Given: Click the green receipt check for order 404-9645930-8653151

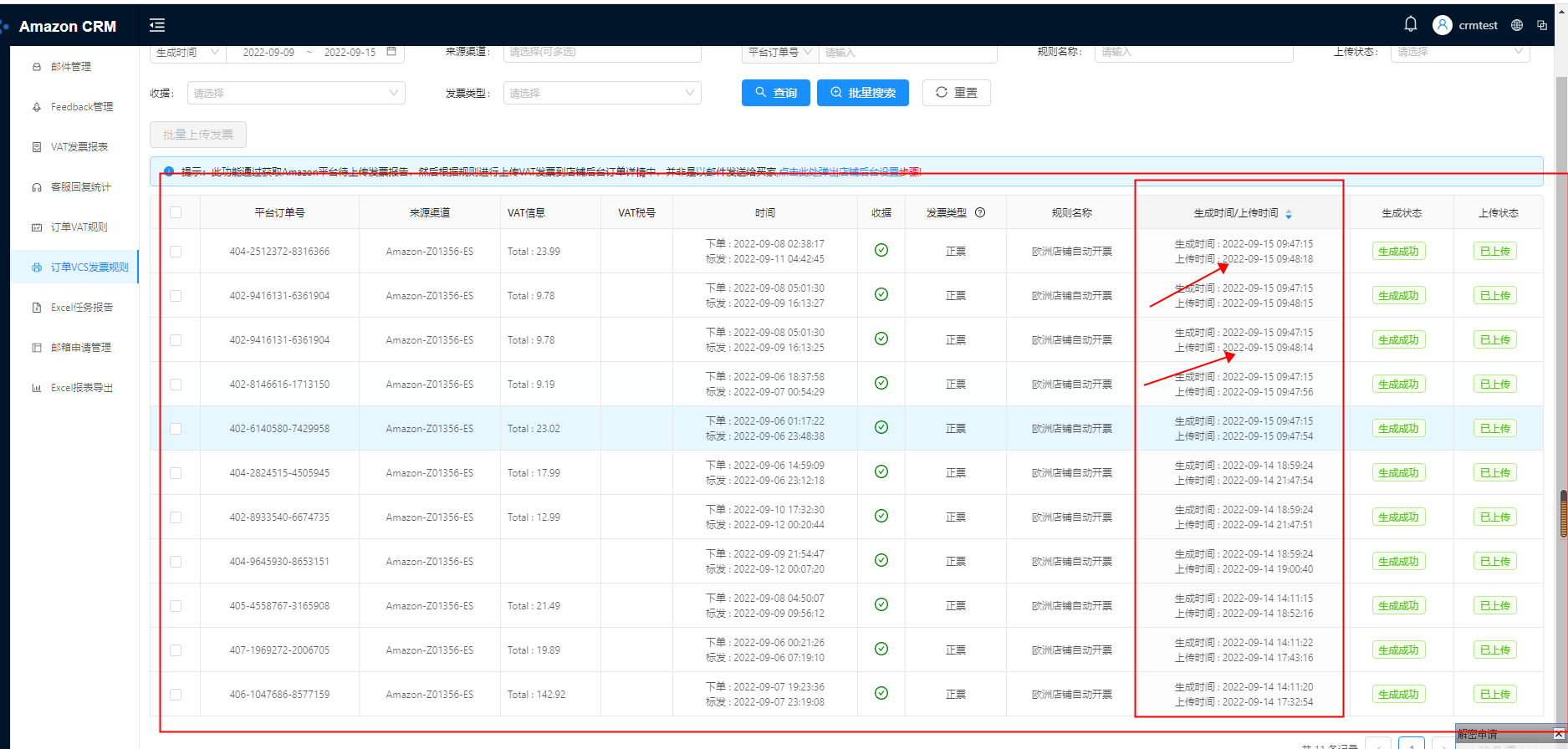Looking at the screenshot, I should [881, 560].
